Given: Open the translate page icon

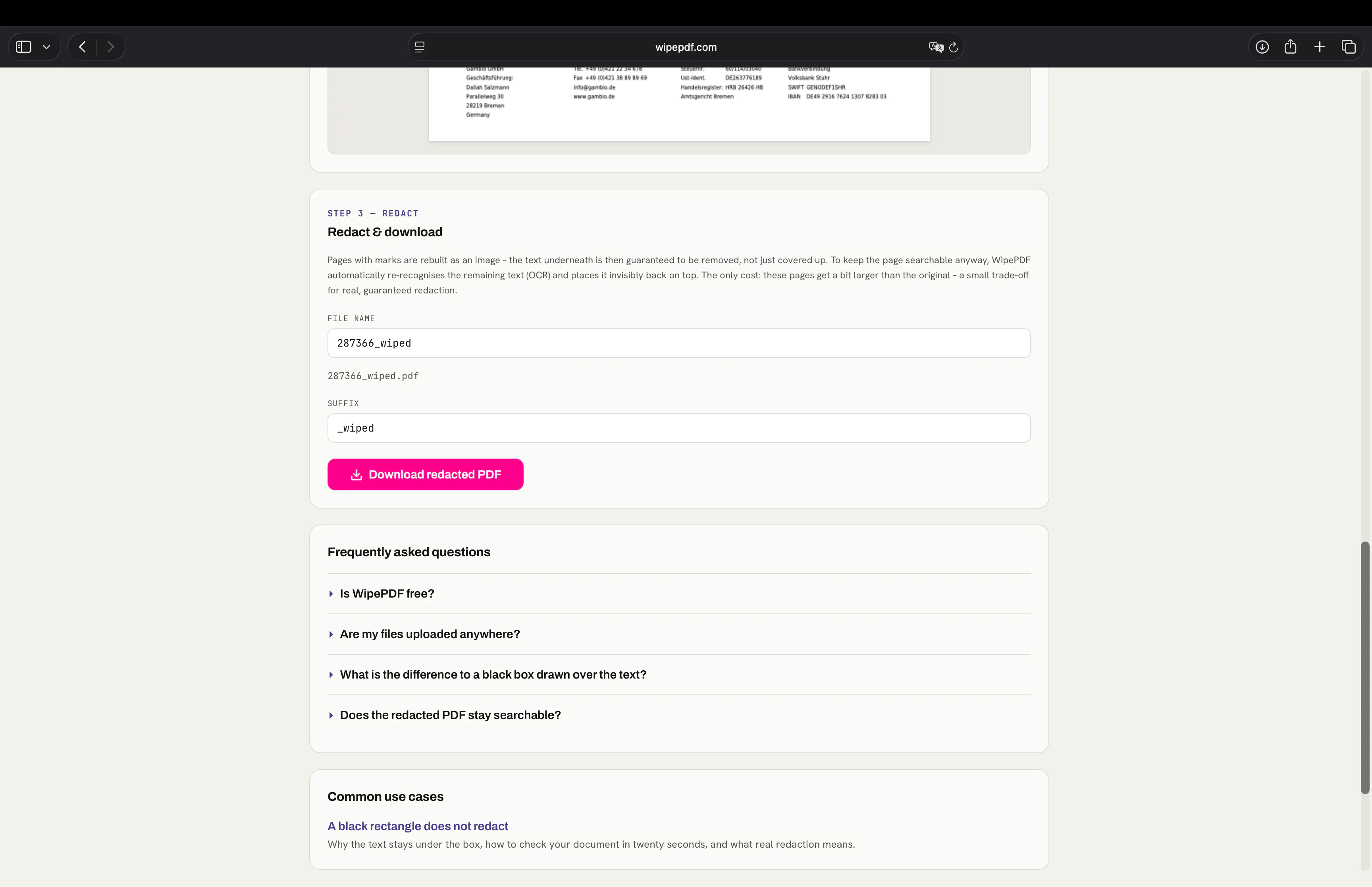Looking at the screenshot, I should pyautogui.click(x=936, y=47).
